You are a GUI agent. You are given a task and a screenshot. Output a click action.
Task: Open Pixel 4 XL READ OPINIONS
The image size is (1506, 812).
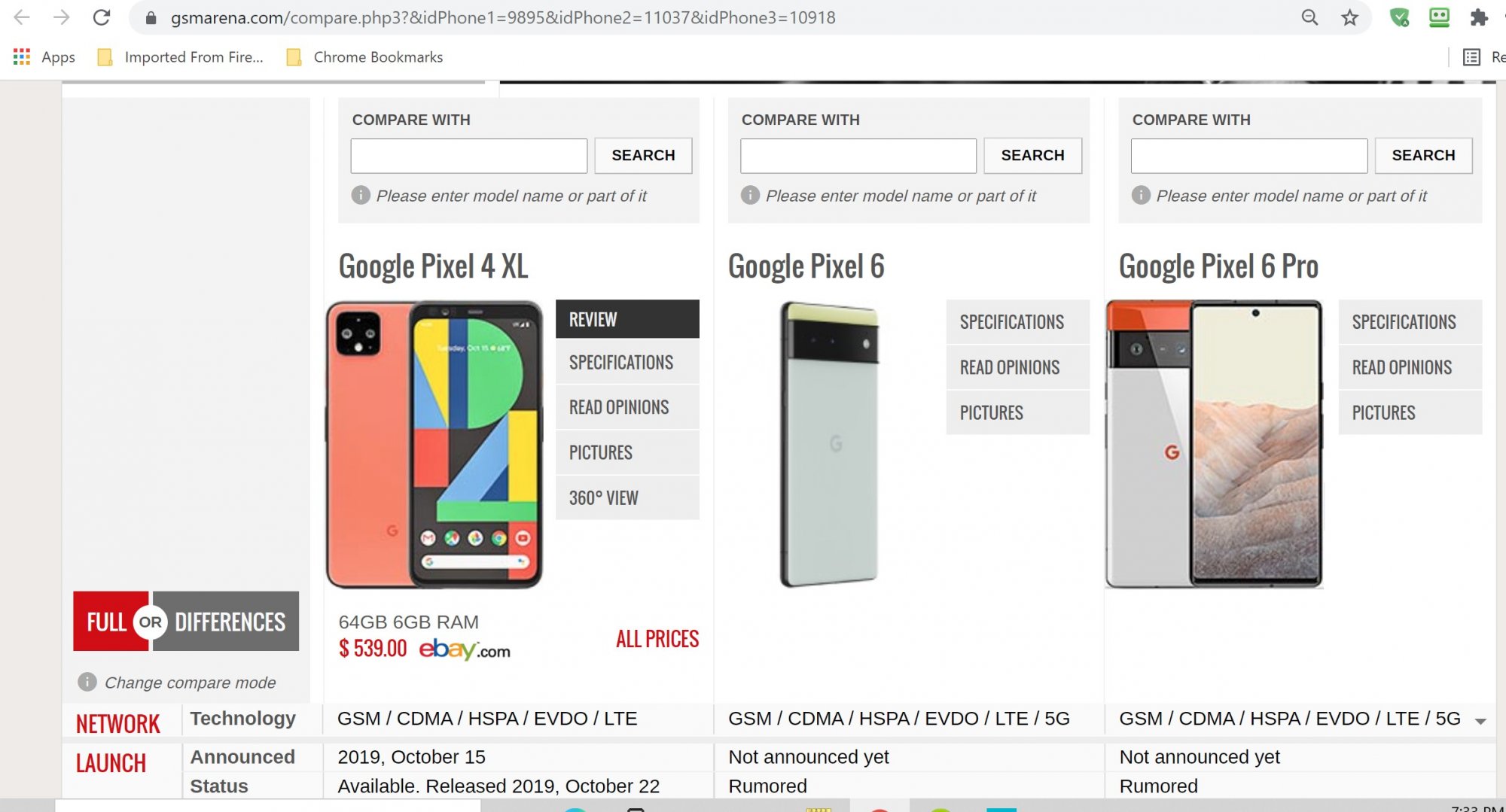pos(627,407)
